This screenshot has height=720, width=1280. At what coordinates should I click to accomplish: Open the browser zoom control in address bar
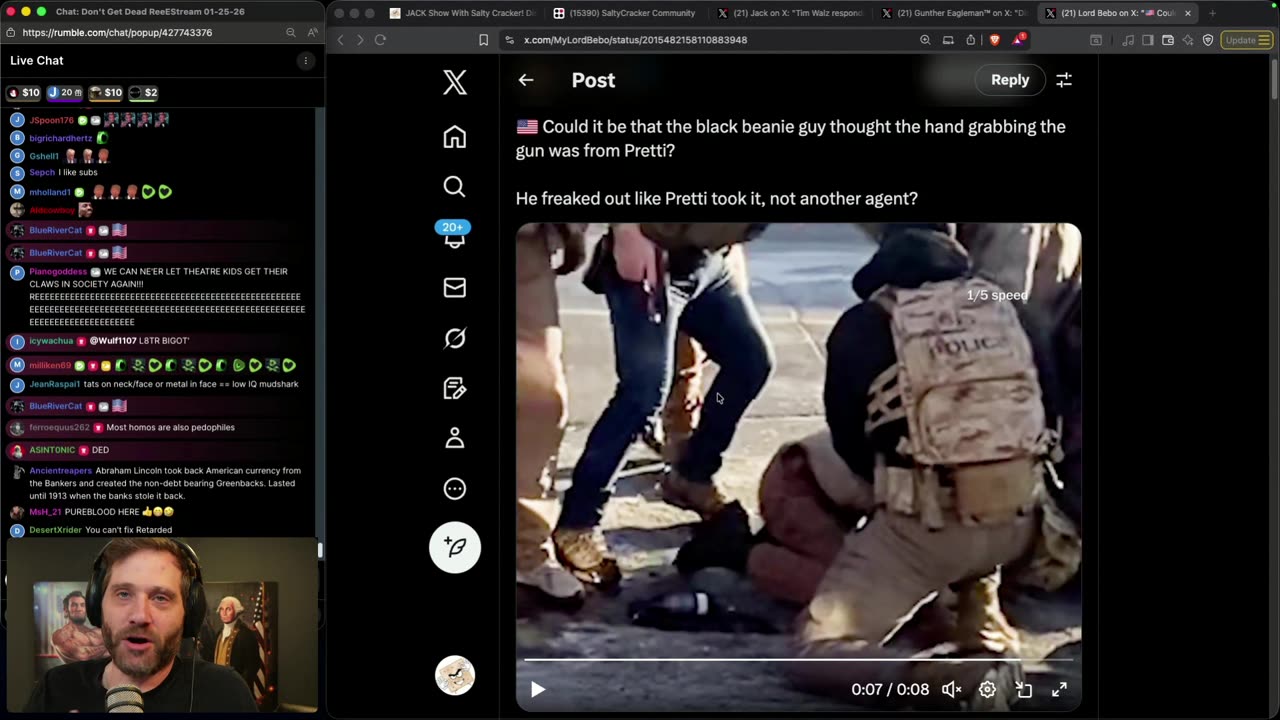[925, 40]
